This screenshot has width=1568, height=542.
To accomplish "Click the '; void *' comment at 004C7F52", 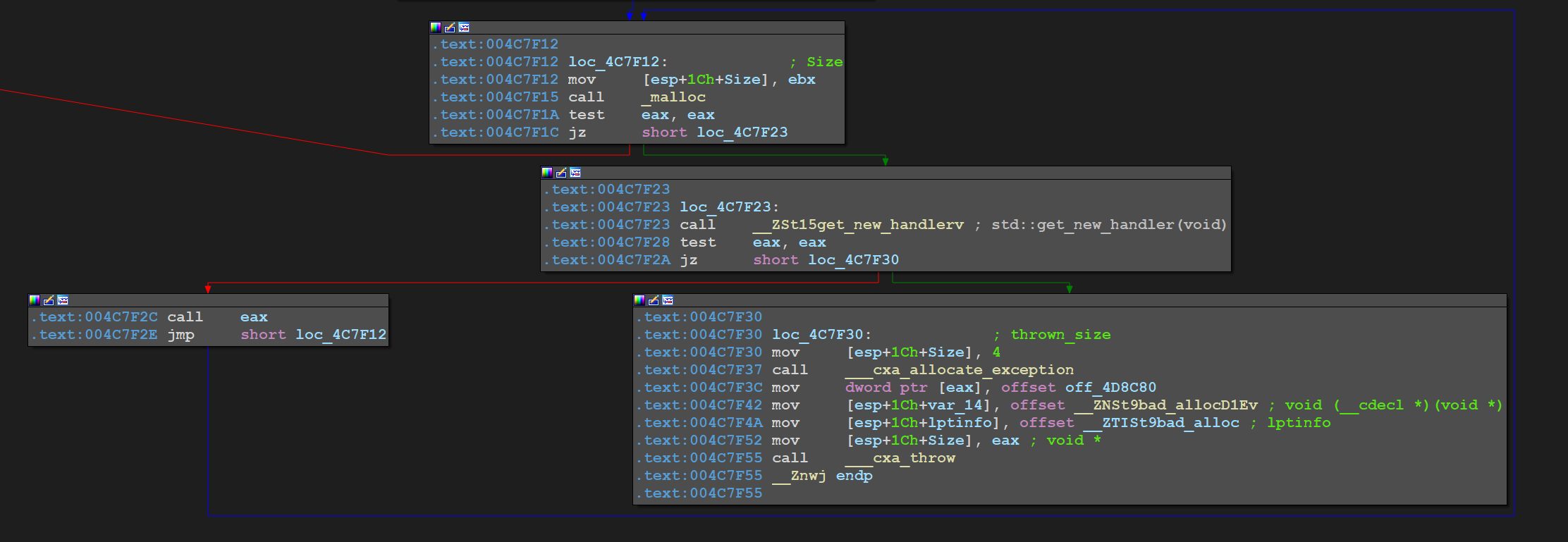I will (1065, 441).
